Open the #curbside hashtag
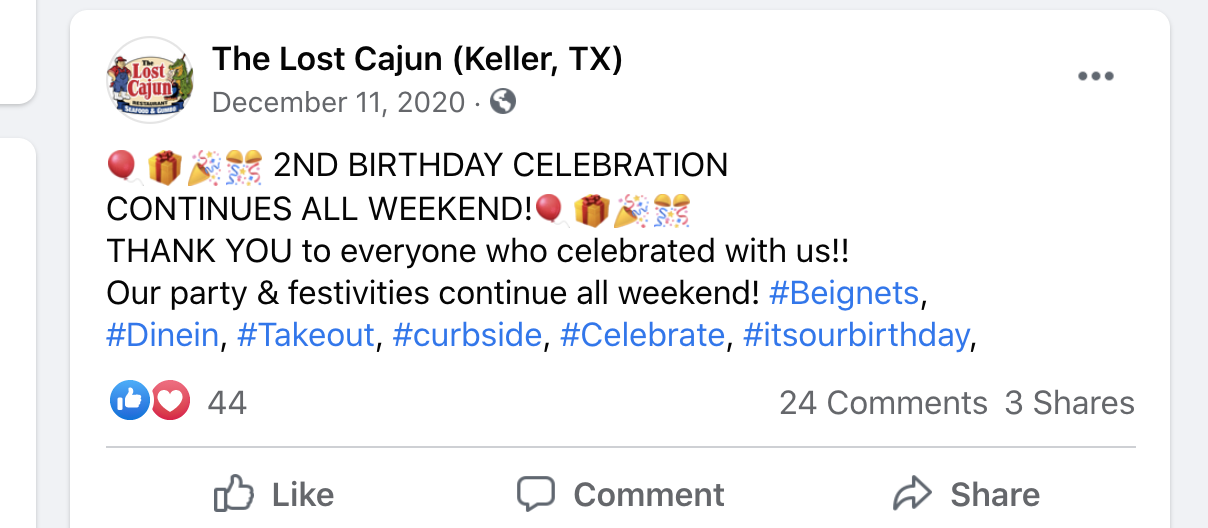Viewport: 1208px width, 528px height. coord(468,334)
